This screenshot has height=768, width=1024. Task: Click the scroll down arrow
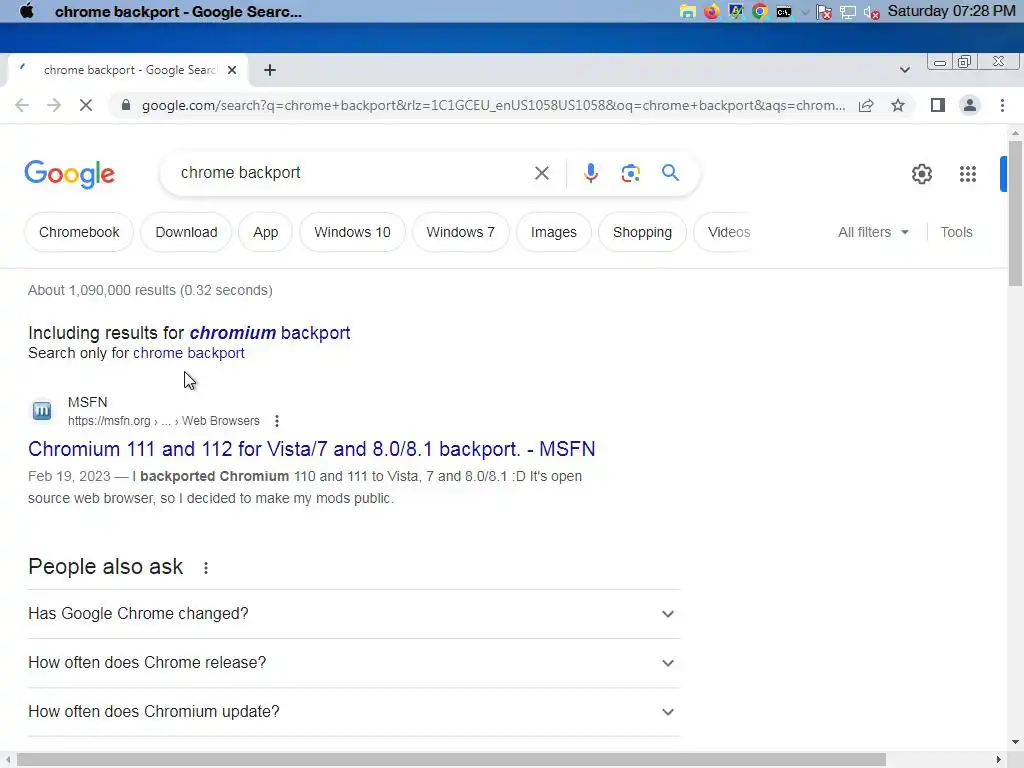tap(1015, 742)
